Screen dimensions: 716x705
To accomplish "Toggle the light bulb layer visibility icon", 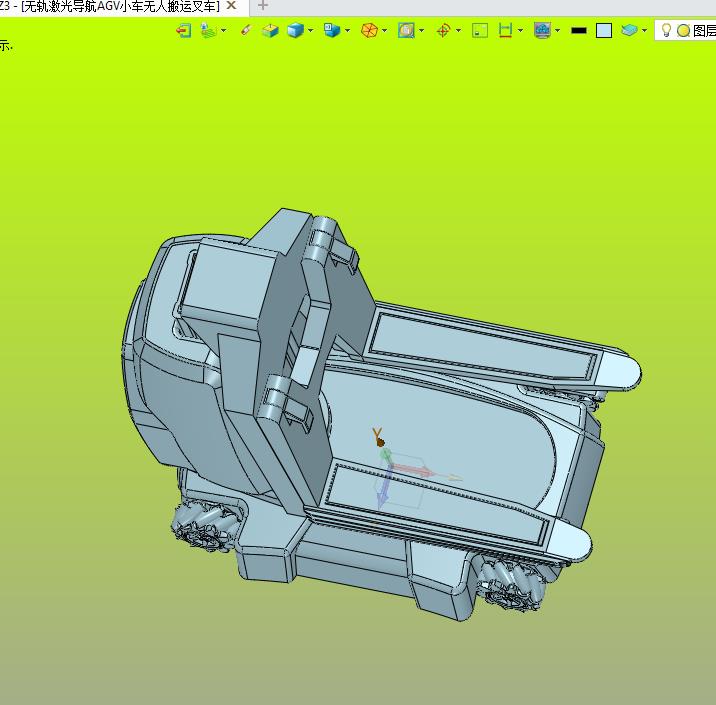I will [666, 31].
